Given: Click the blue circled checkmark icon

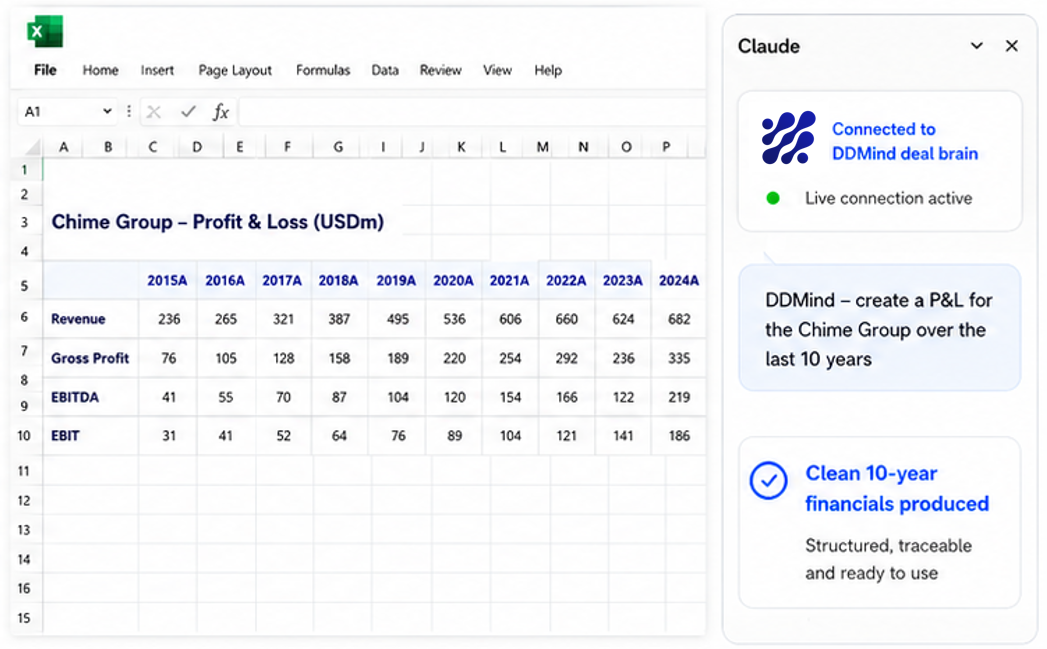Looking at the screenshot, I should click(769, 480).
